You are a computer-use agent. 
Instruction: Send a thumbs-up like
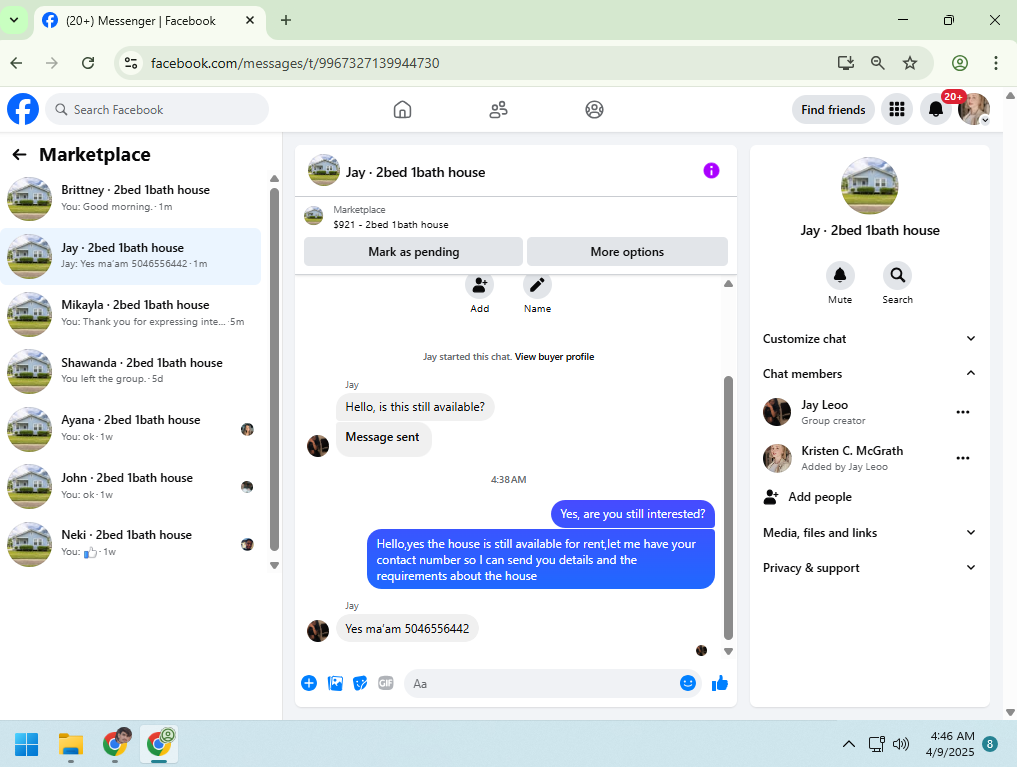click(x=720, y=683)
